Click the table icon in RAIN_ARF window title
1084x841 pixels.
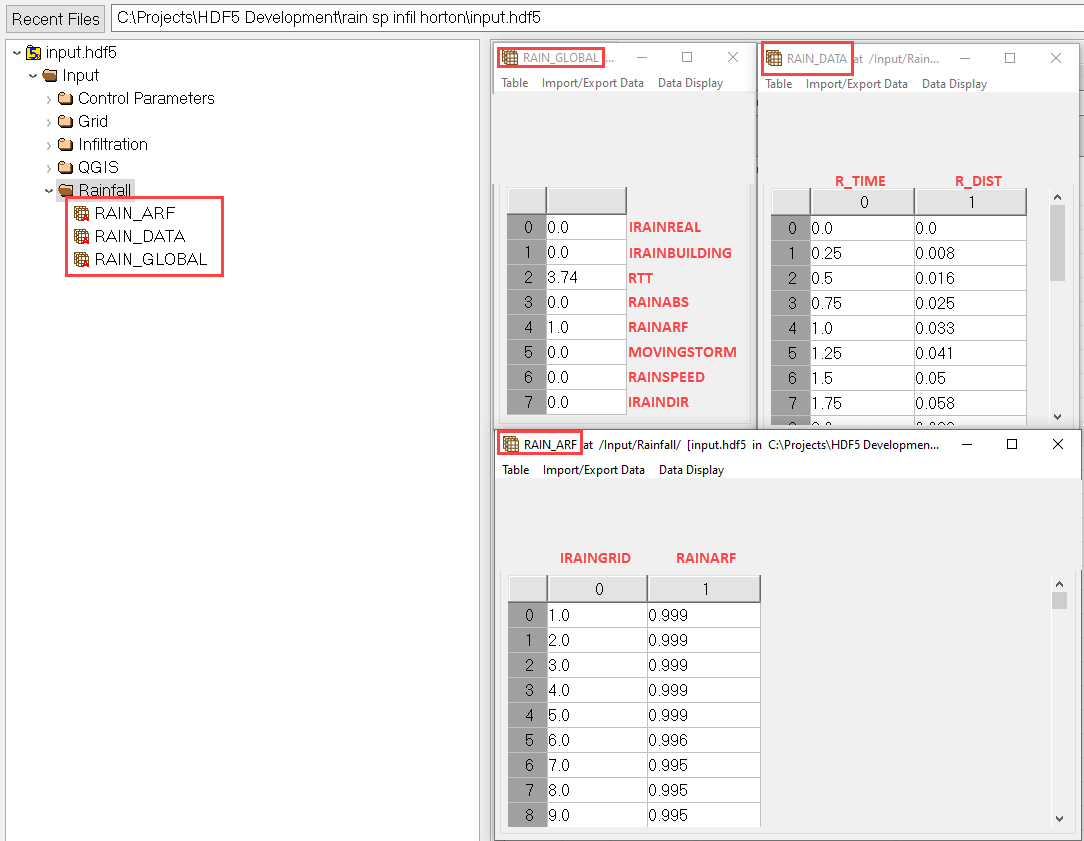point(511,444)
